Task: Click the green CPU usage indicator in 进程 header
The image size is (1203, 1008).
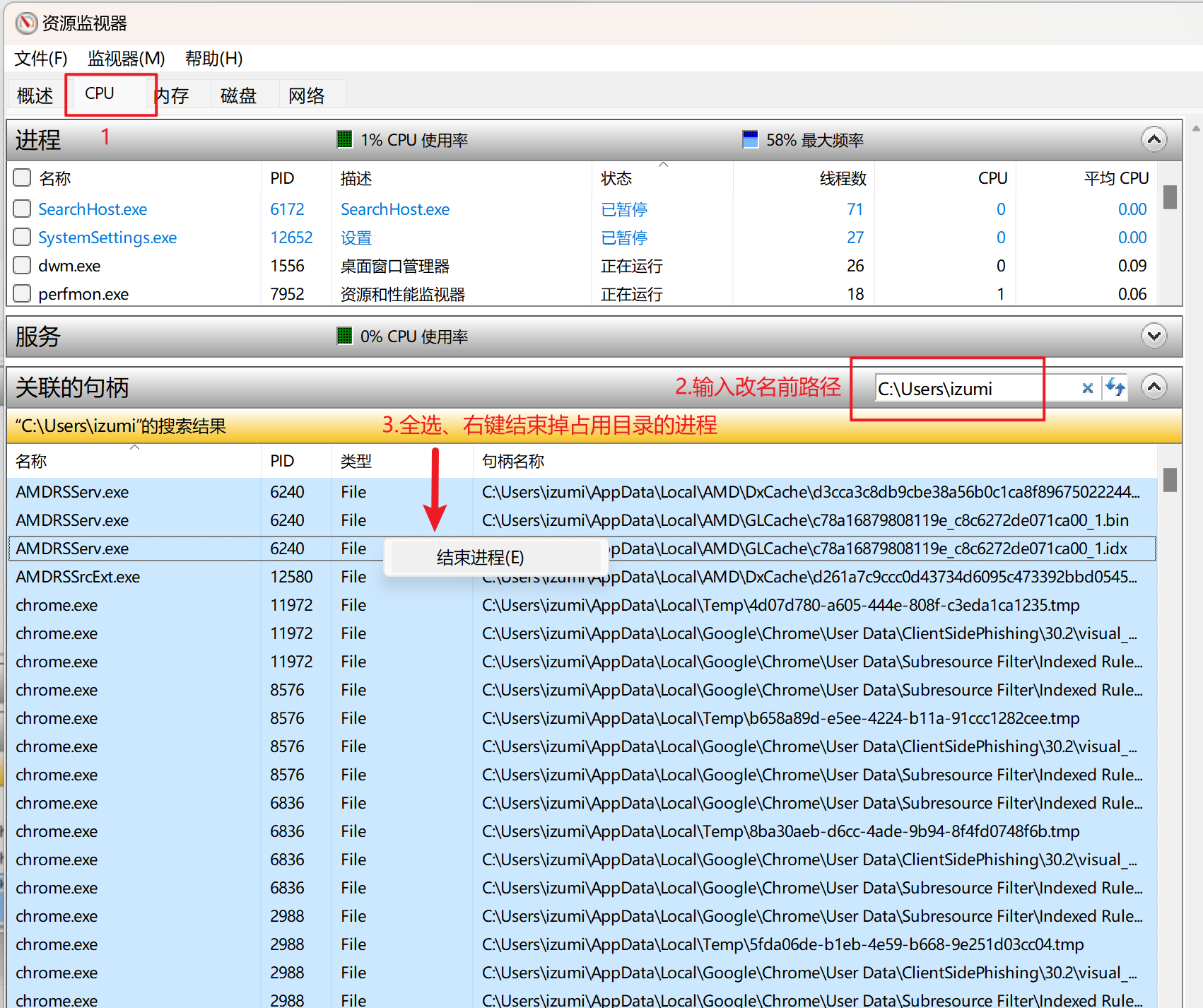Action: 344,139
